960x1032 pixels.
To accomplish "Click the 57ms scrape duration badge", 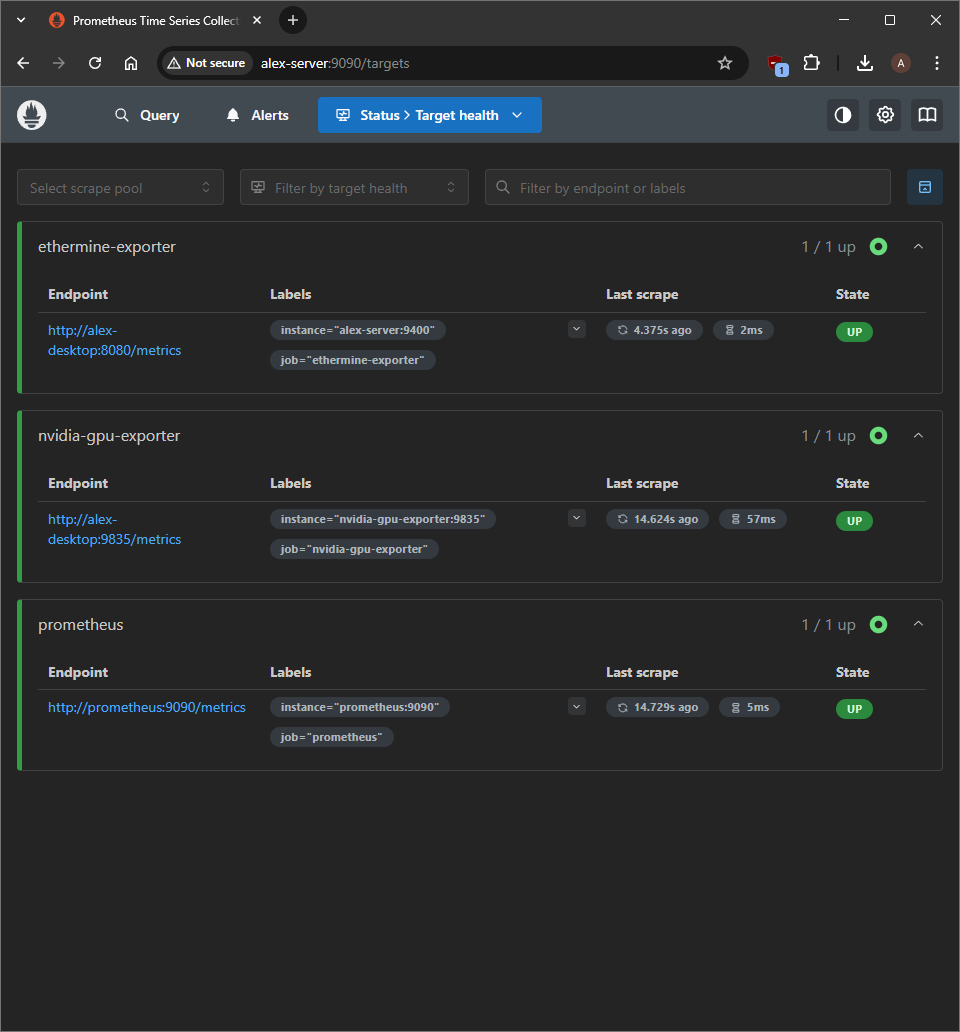I will pyautogui.click(x=753, y=519).
